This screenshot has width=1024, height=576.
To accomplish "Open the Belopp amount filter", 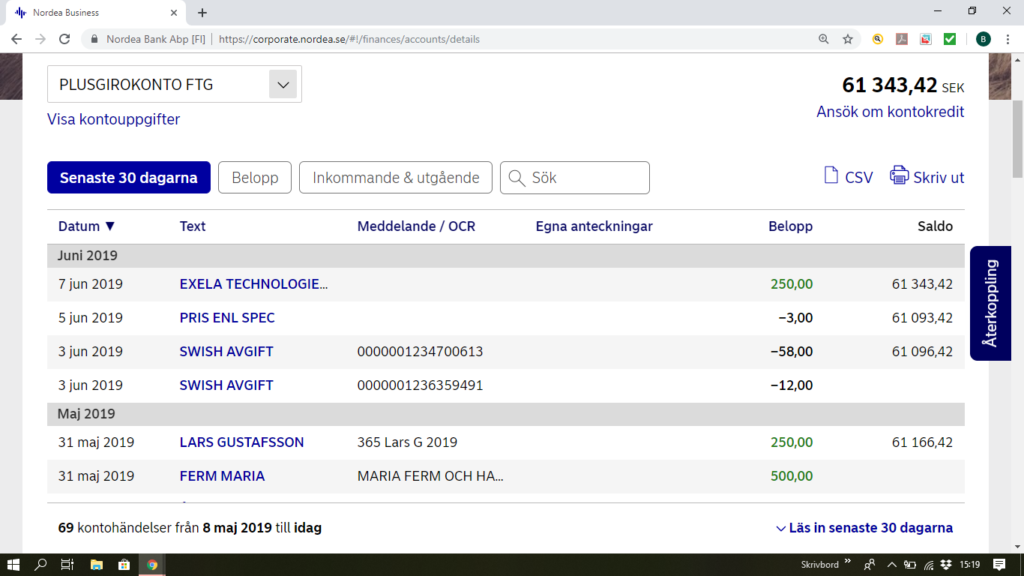I will coord(255,178).
